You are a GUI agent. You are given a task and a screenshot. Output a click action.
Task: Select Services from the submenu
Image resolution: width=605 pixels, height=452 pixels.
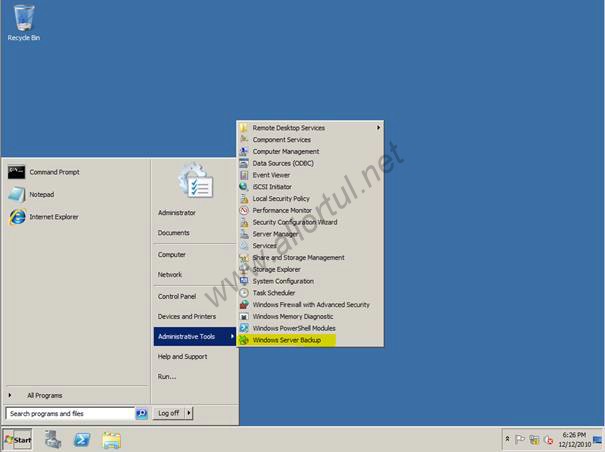pyautogui.click(x=310, y=245)
